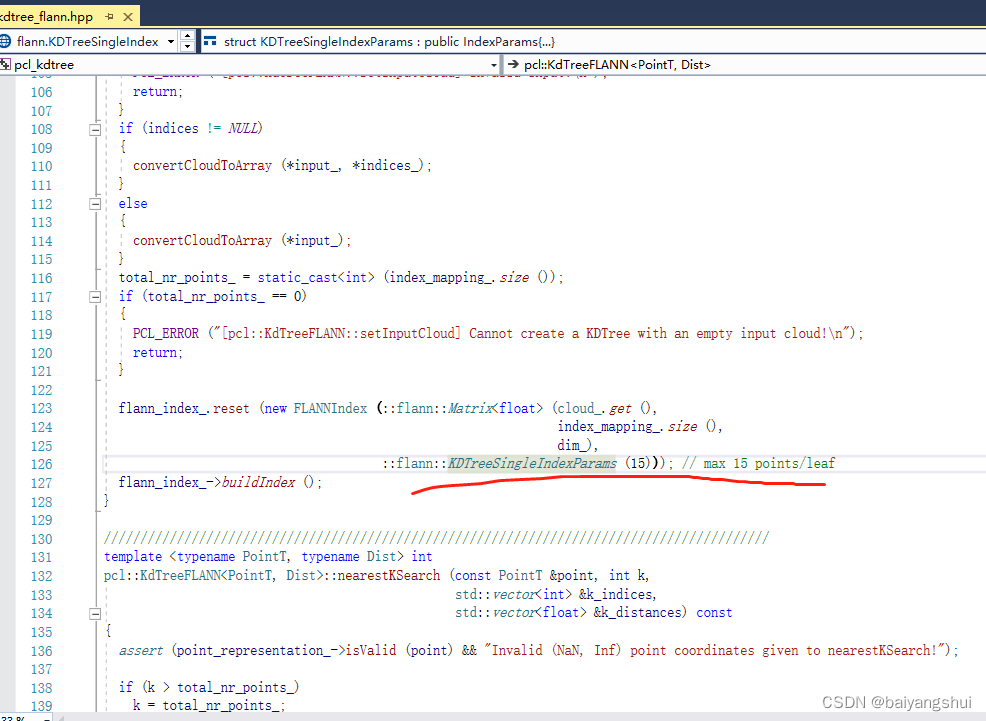The image size is (986, 721).
Task: Collapse the nearestKSearch function body at line 134
Action: pyautogui.click(x=95, y=614)
